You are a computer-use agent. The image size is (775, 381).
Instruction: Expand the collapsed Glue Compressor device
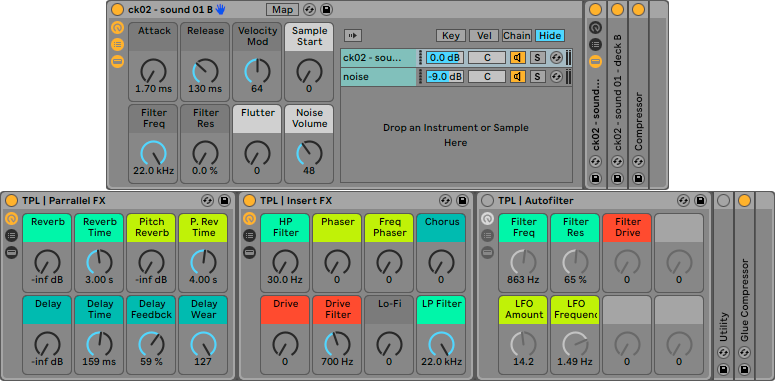[x=744, y=300]
